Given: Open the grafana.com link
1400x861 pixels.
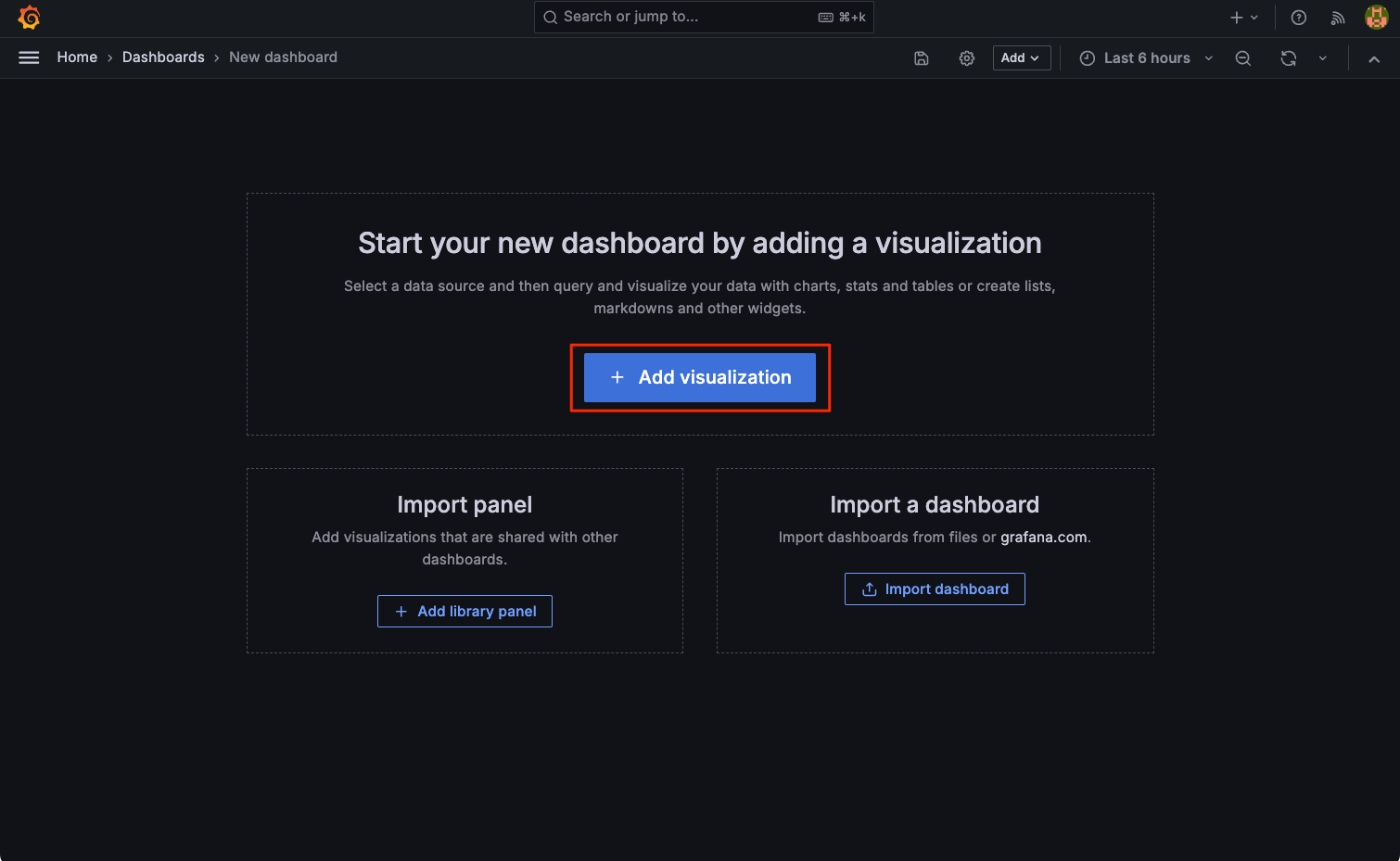Looking at the screenshot, I should click(1043, 537).
